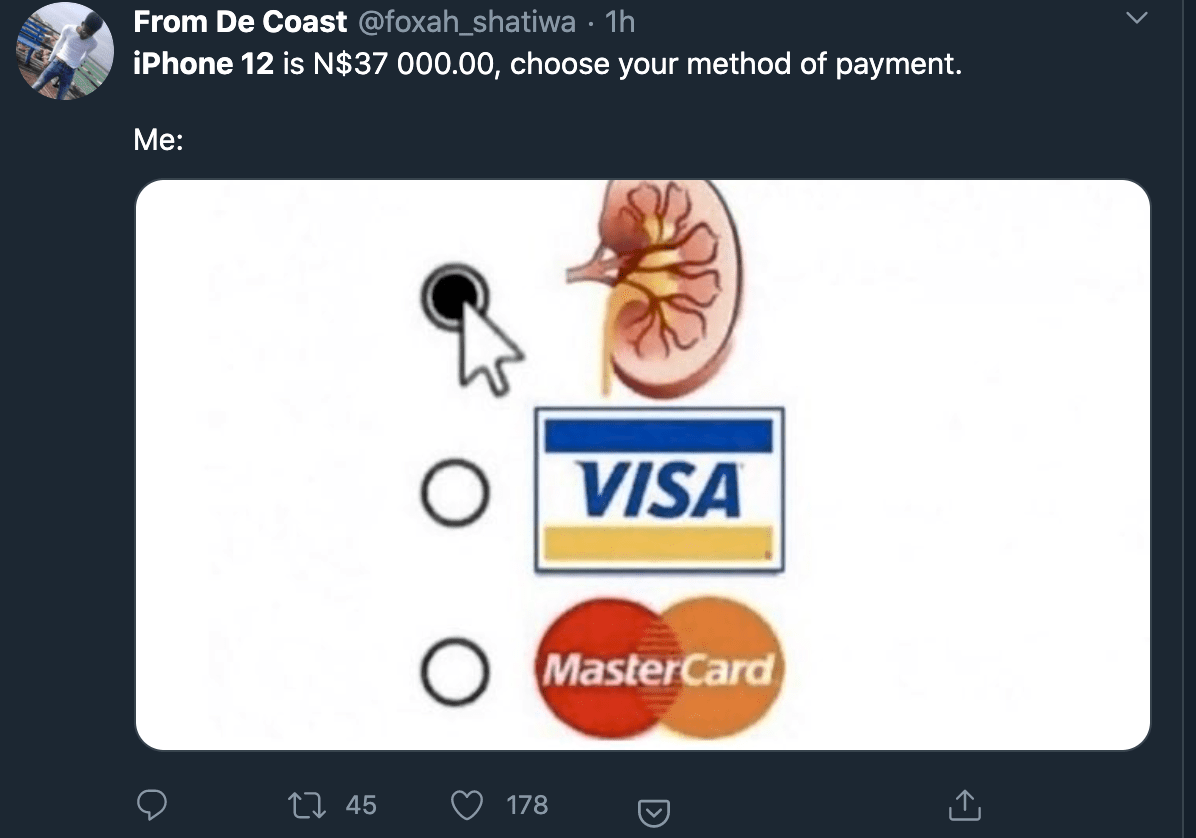Click the MasterCard logo

[x=659, y=669]
